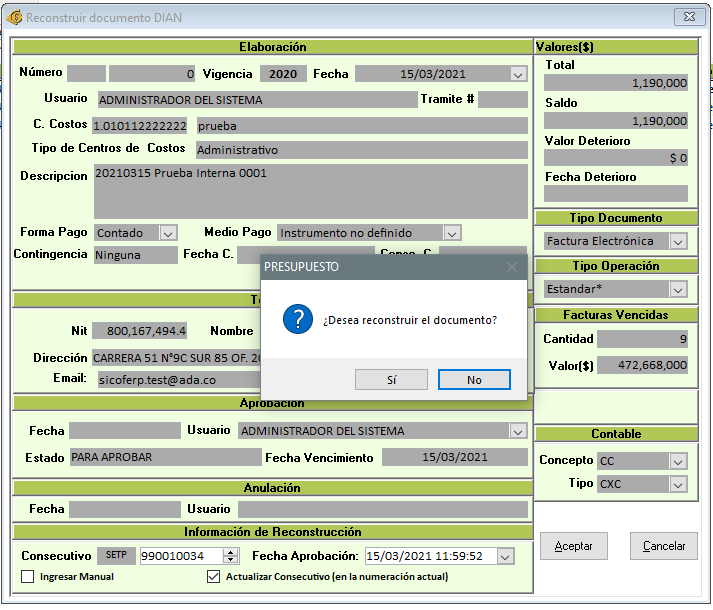Open the Fecha date dropdown in Elaboración
Screen dimensions: 713x610
517,74
